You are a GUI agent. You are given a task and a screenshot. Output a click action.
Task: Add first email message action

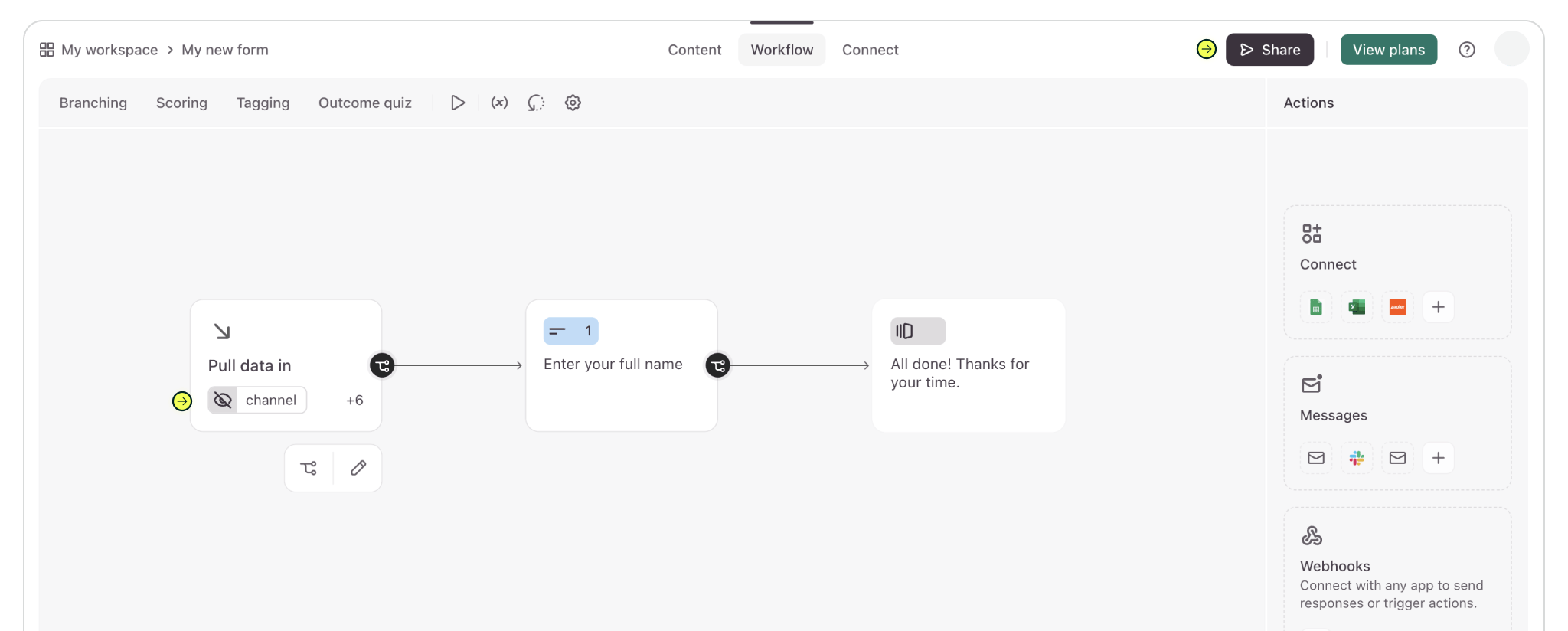click(x=1316, y=458)
